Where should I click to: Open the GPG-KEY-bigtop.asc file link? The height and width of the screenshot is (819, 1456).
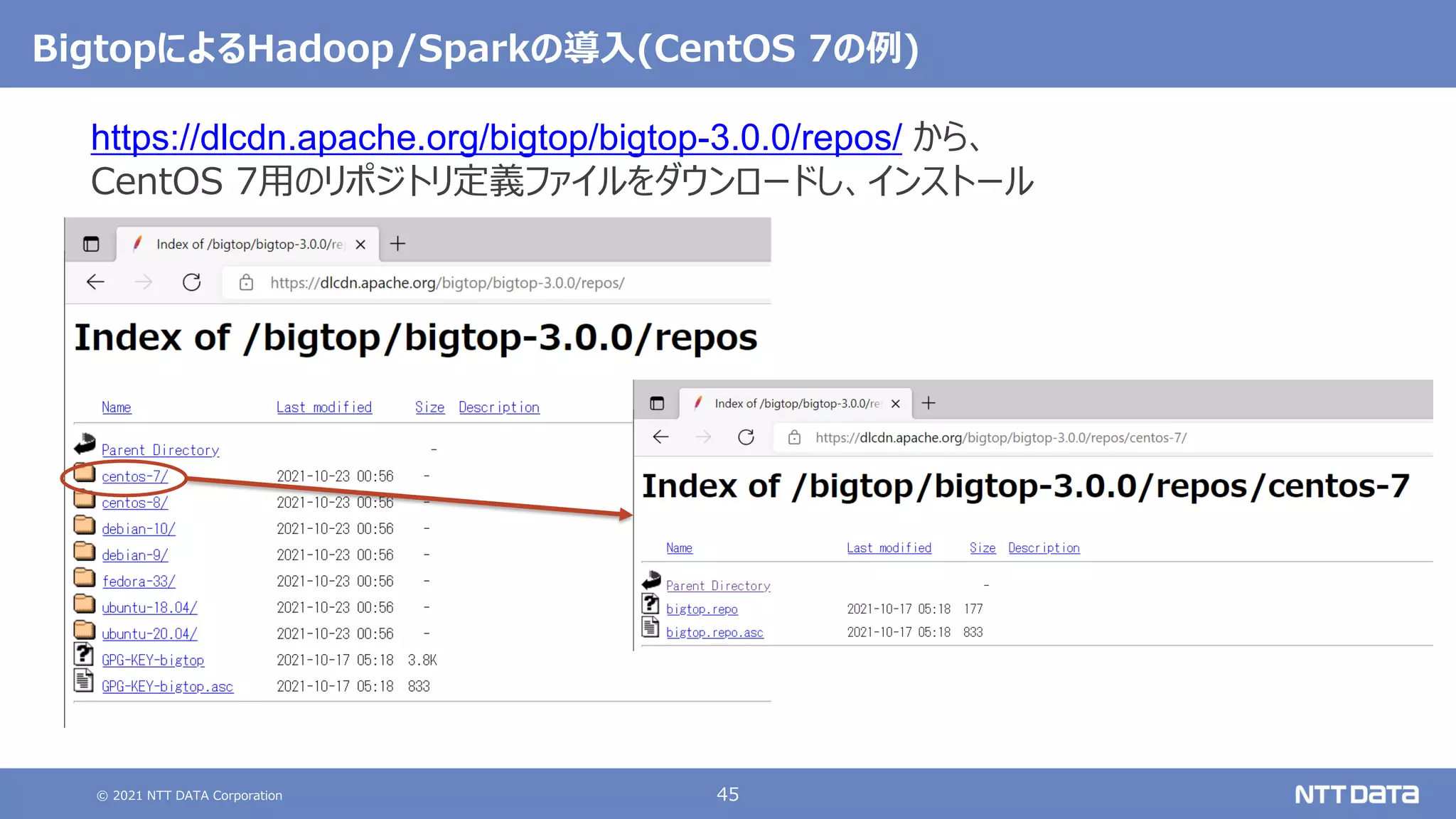pos(168,687)
